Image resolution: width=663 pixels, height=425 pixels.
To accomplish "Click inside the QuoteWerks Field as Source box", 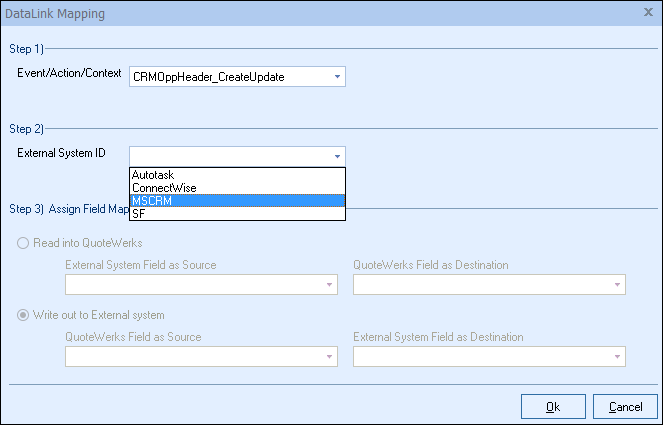I will point(195,357).
